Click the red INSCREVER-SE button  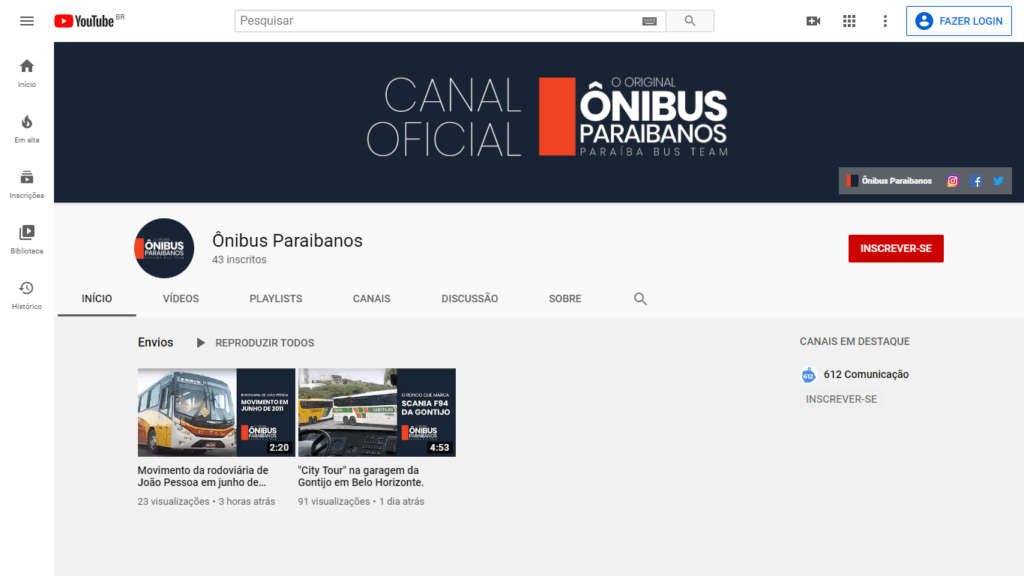point(895,248)
